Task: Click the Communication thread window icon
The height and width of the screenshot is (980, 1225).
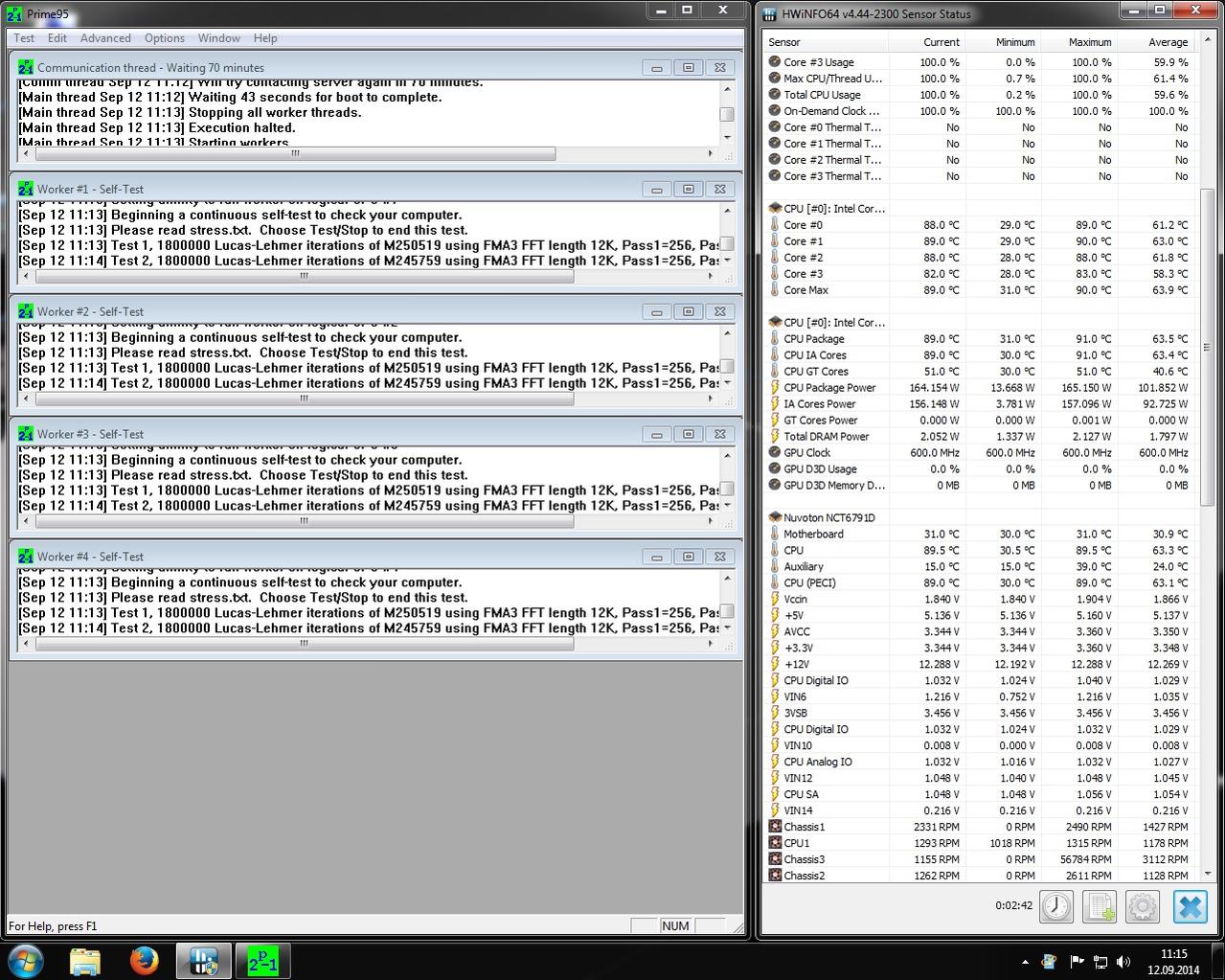Action: [26, 68]
